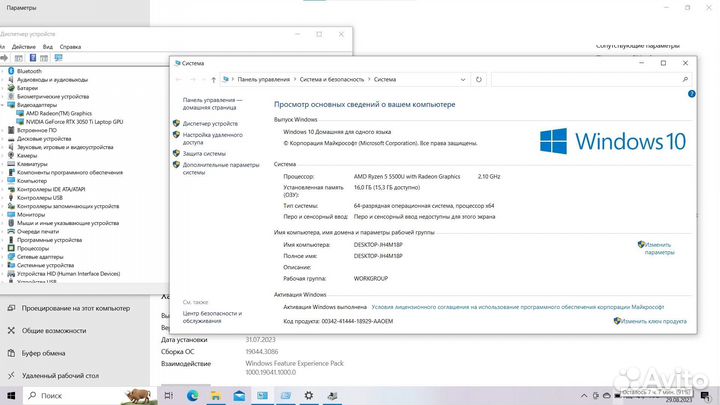Click computer name DESKTOP-JH4M18P next to Имя компьютера
Screen dimensions: 720x405
click(x=378, y=245)
